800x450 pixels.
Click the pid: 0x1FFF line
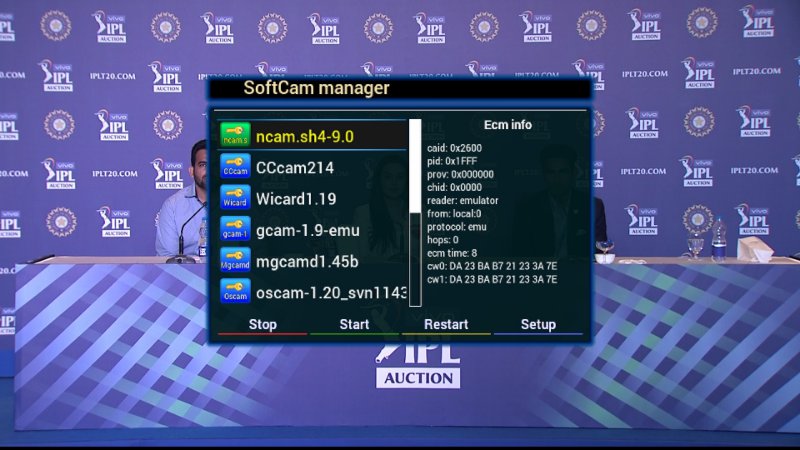(x=452, y=161)
